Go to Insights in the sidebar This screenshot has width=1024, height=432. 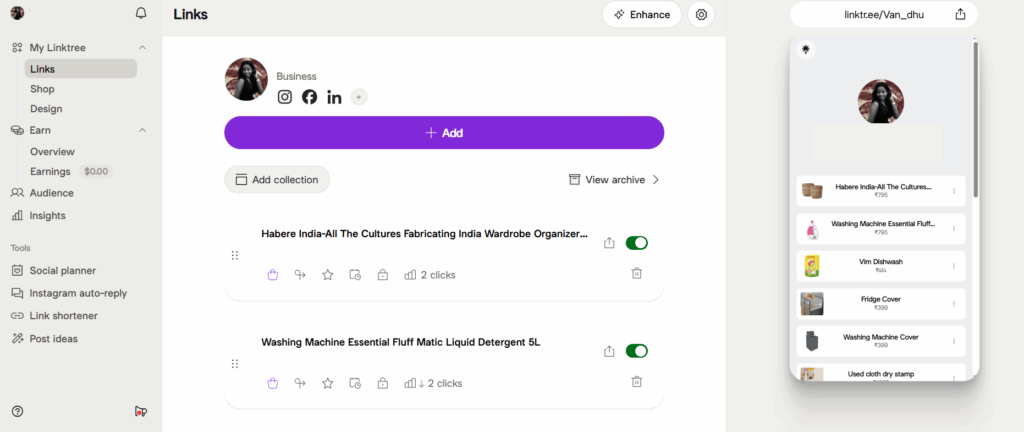47,215
